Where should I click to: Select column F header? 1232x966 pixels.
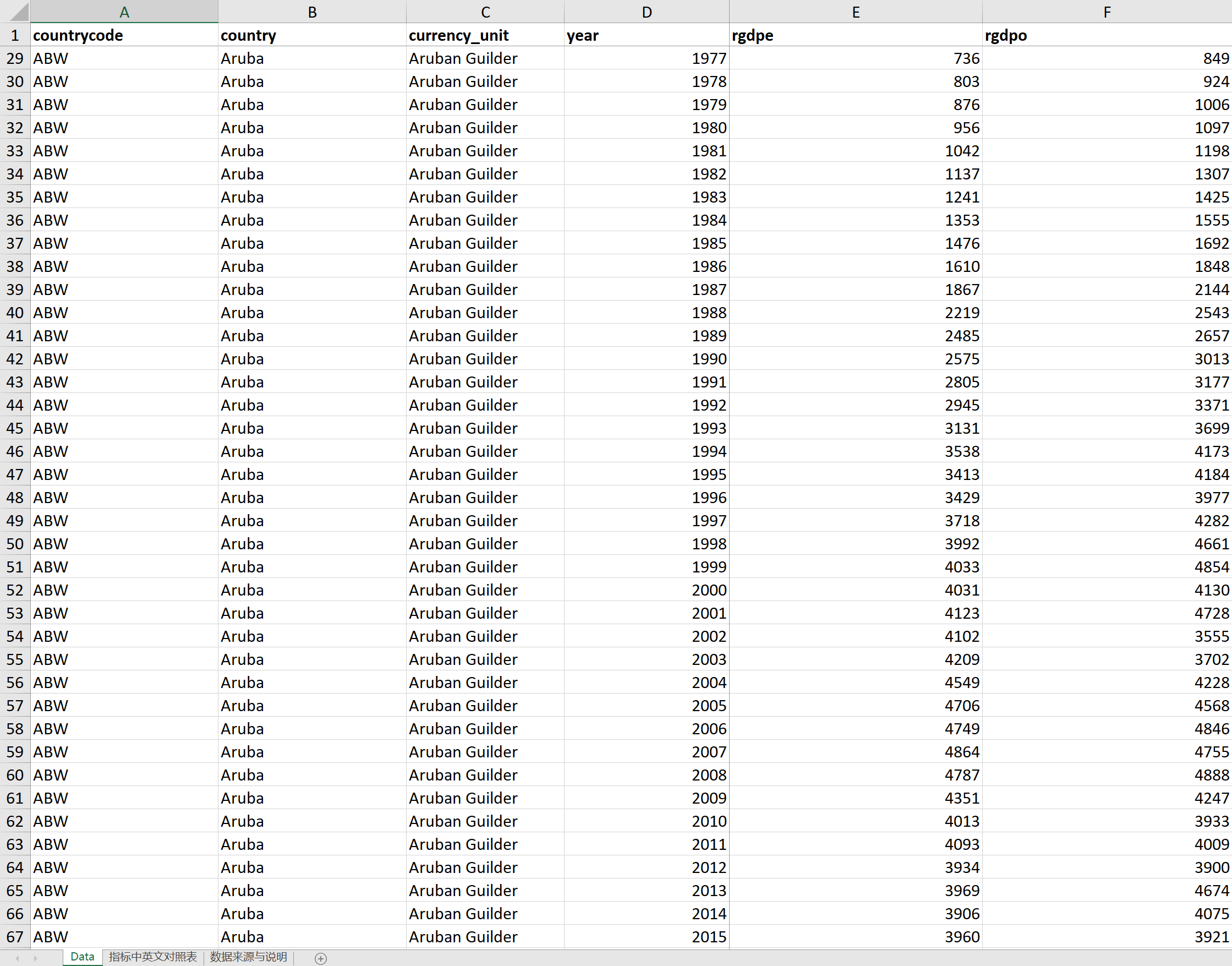coord(1107,12)
